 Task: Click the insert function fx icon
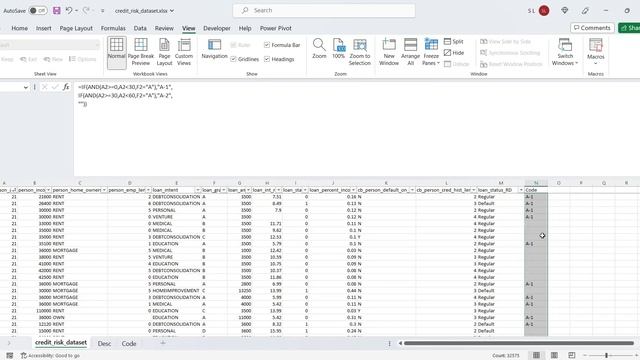pos(66,87)
